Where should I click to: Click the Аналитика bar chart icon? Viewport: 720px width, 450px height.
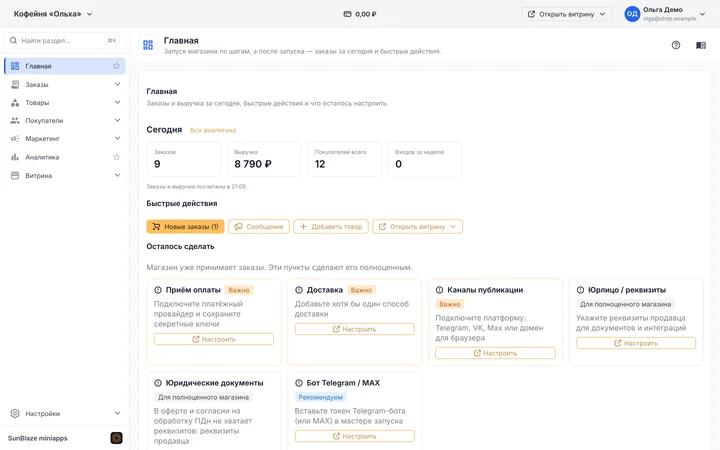pos(15,157)
